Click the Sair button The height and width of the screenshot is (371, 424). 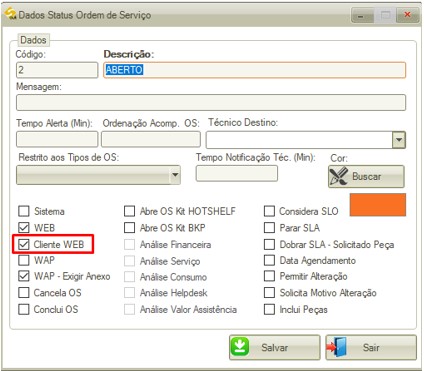point(371,347)
